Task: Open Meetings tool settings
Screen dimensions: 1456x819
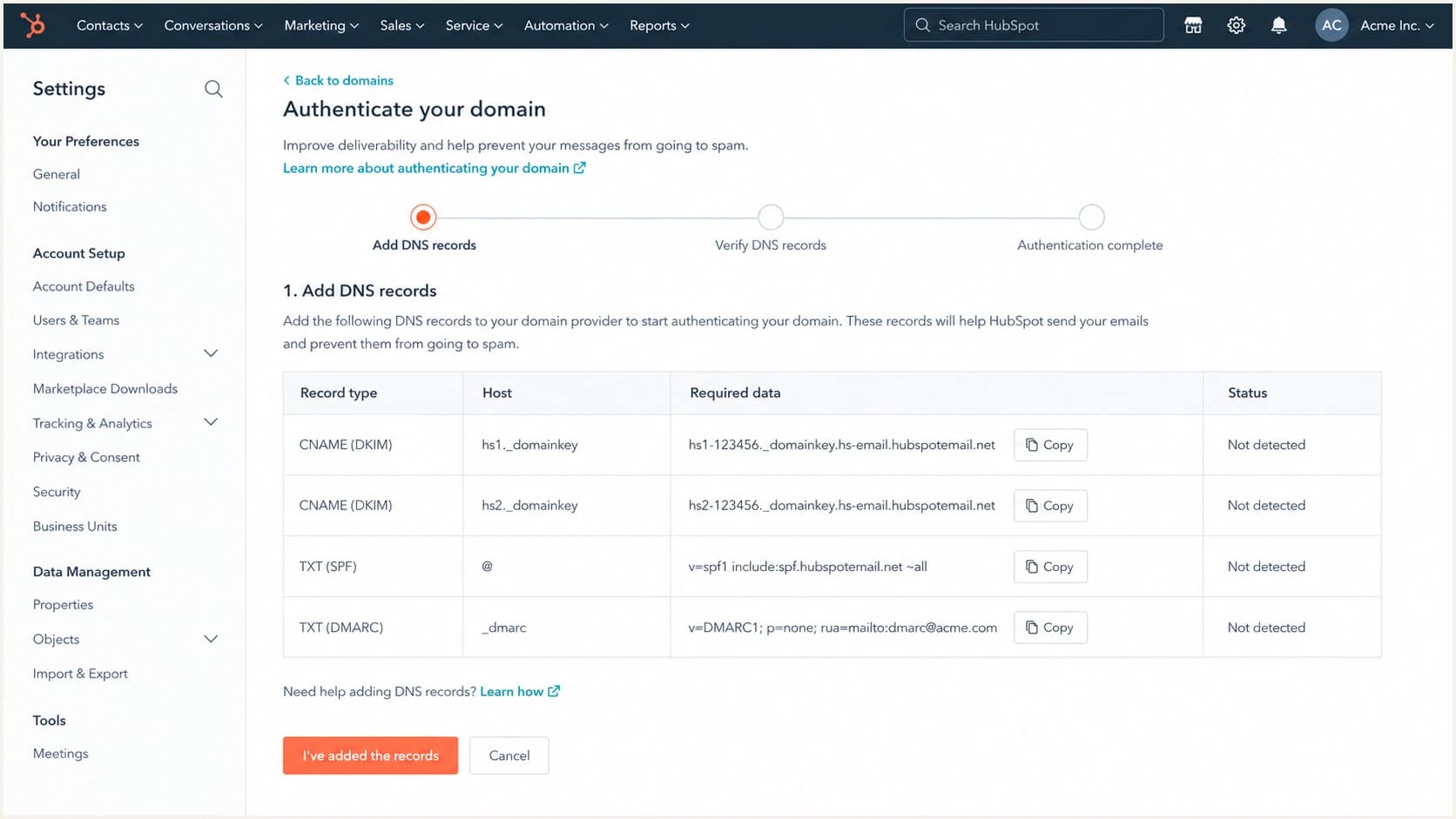Action: pos(60,754)
